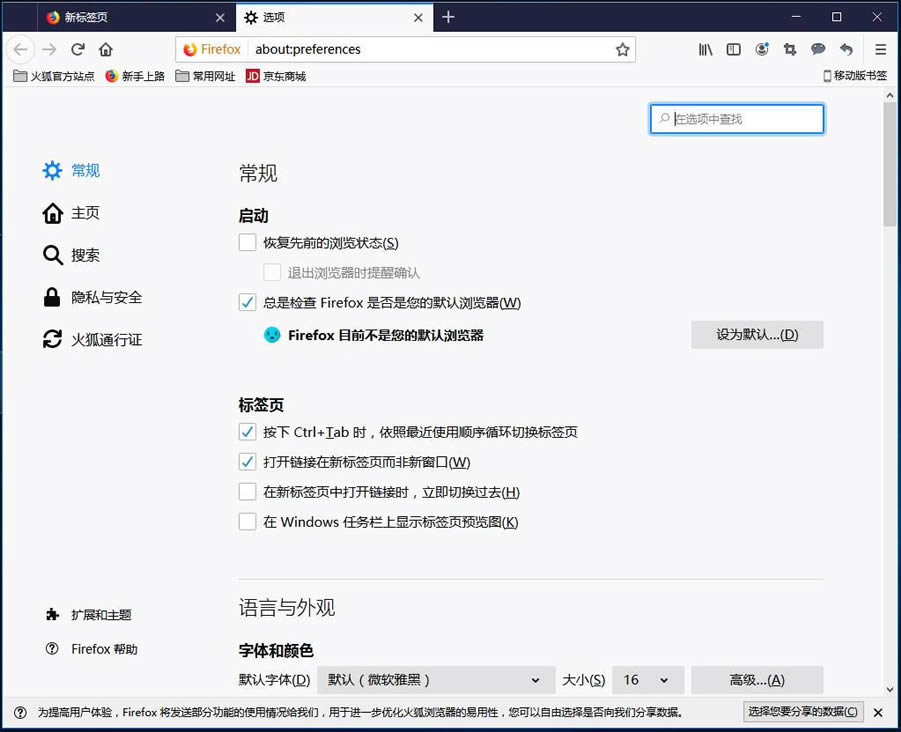The image size is (901, 732).
Task: Uncheck always check default browser option
Action: pyautogui.click(x=248, y=302)
